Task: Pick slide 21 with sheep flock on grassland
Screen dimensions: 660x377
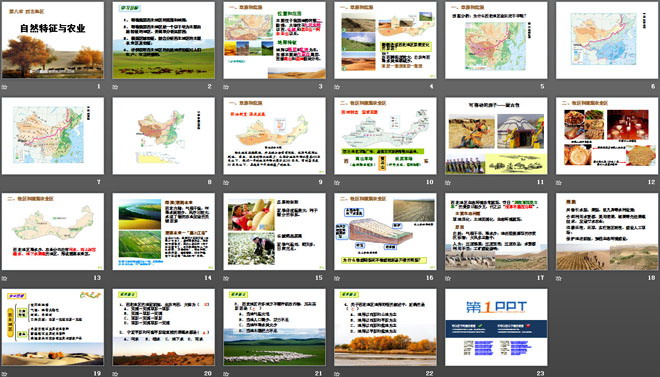Action: point(274,327)
